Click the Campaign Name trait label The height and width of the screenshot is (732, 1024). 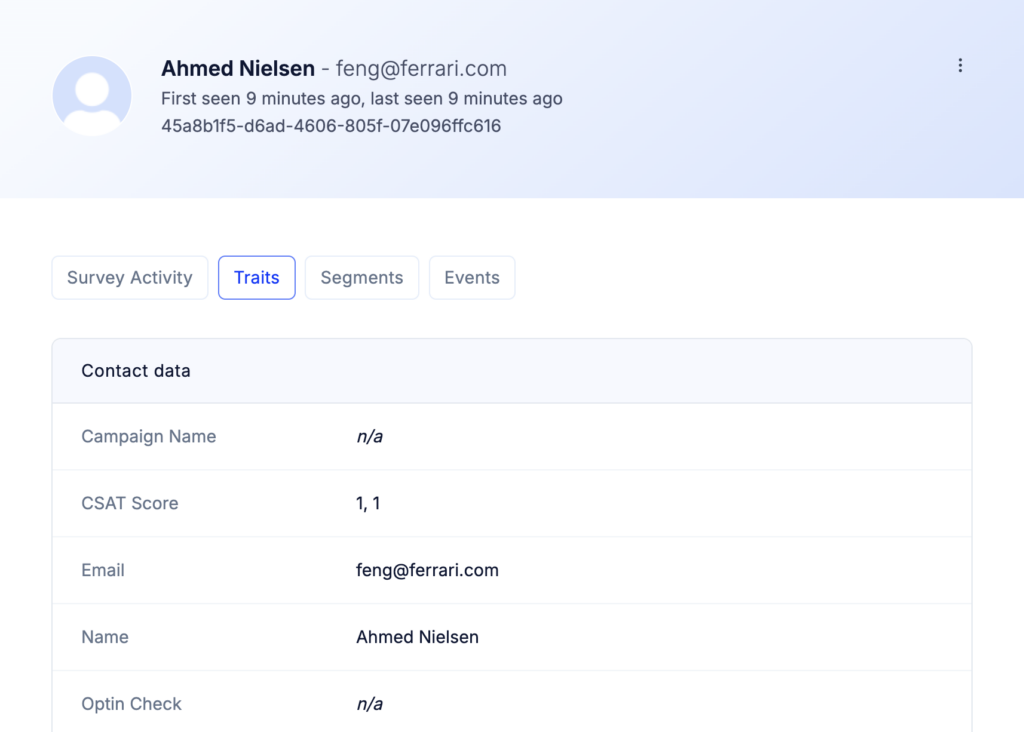tap(148, 436)
